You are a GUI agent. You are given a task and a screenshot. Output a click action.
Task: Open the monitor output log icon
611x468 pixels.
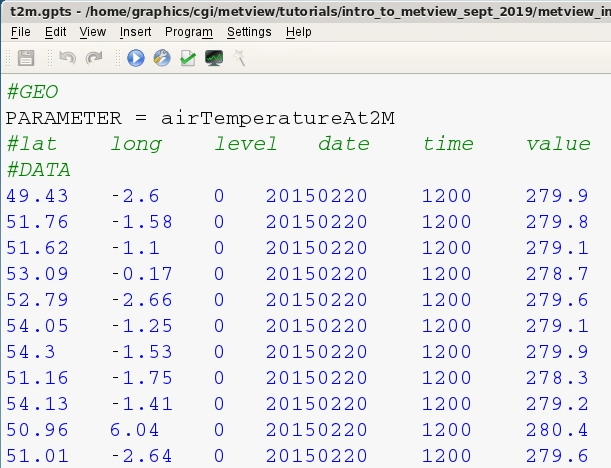(x=214, y=58)
